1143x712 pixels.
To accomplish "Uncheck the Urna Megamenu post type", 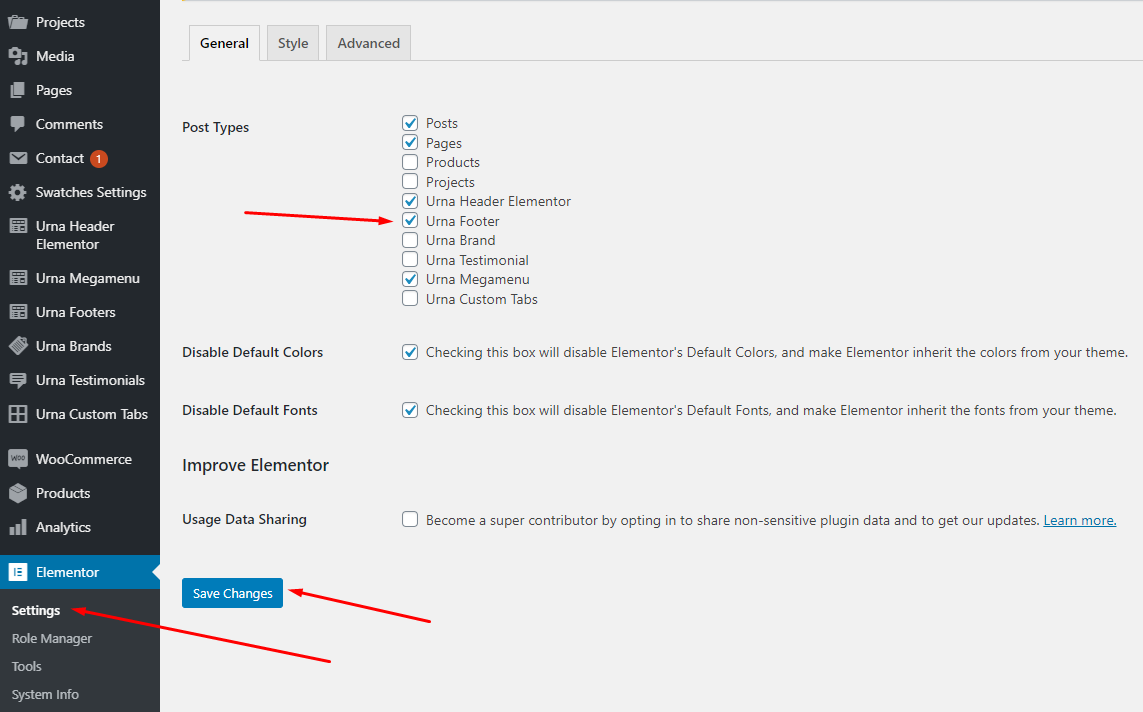I will tap(410, 278).
